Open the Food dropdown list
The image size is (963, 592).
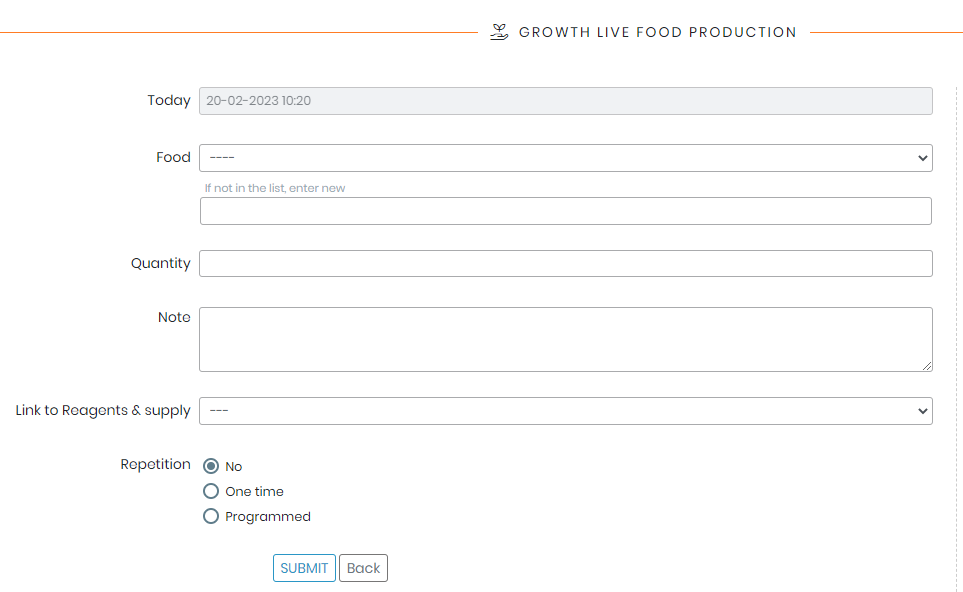[x=566, y=158]
